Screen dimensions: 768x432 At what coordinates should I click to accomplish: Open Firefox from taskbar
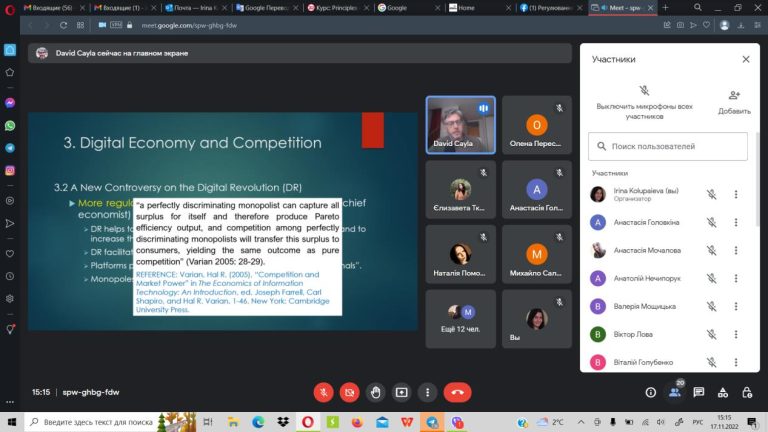[x=358, y=422]
